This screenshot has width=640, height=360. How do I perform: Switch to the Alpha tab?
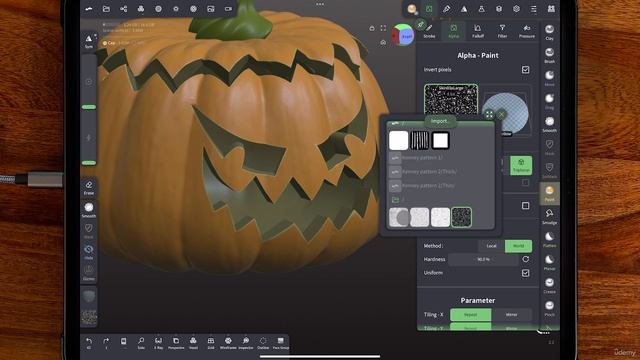coord(453,31)
